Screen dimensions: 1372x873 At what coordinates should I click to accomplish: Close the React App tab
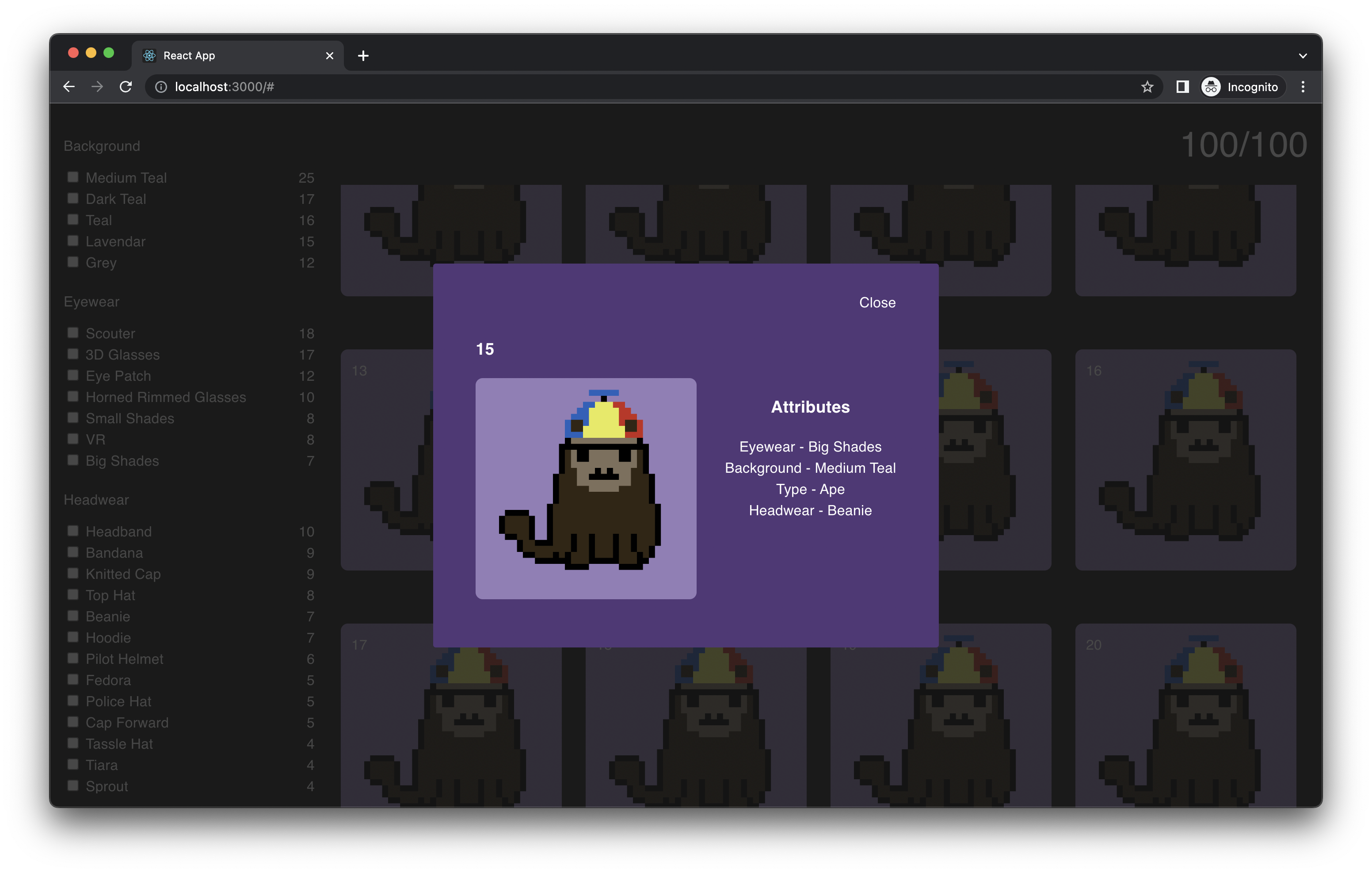[x=329, y=56]
